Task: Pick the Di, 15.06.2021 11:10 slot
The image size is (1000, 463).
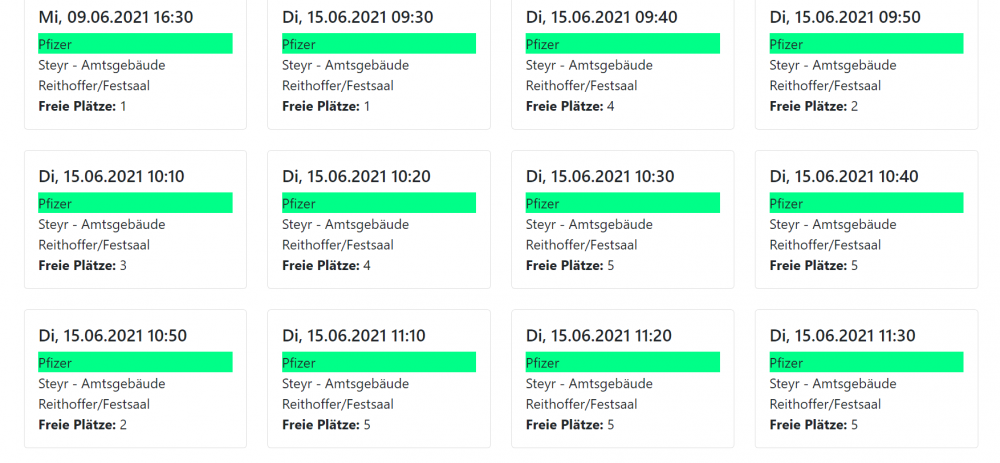Action: [379, 379]
